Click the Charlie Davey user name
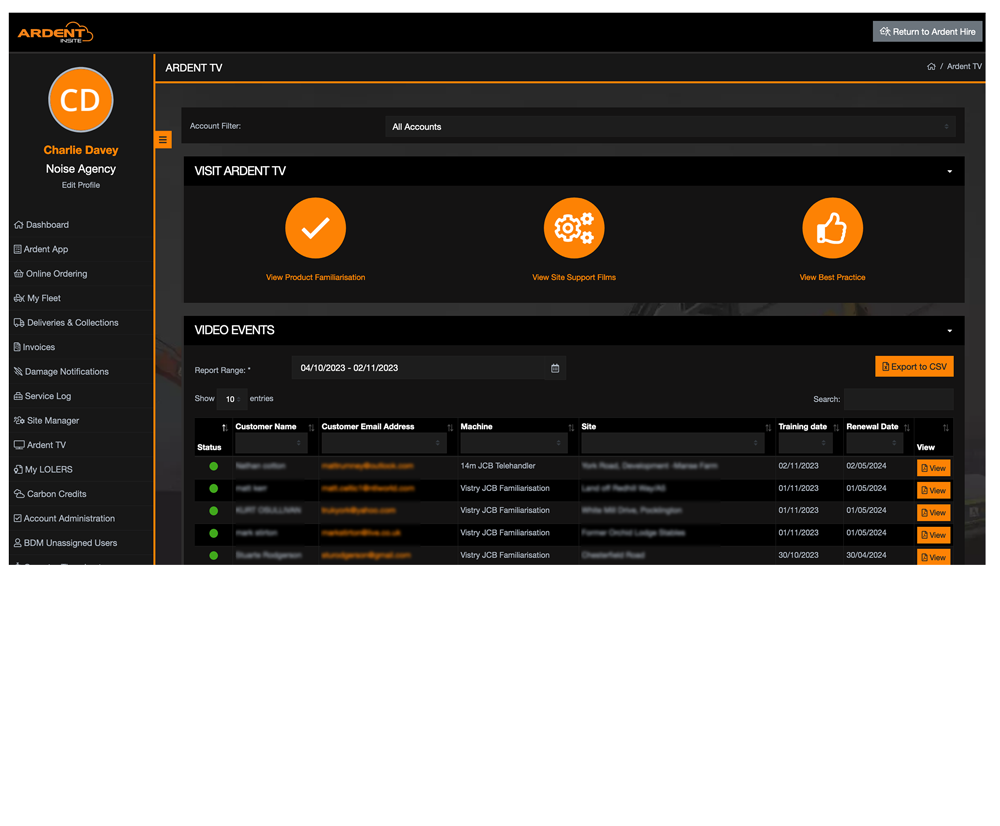The width and height of the screenshot is (1000, 826). [x=81, y=150]
